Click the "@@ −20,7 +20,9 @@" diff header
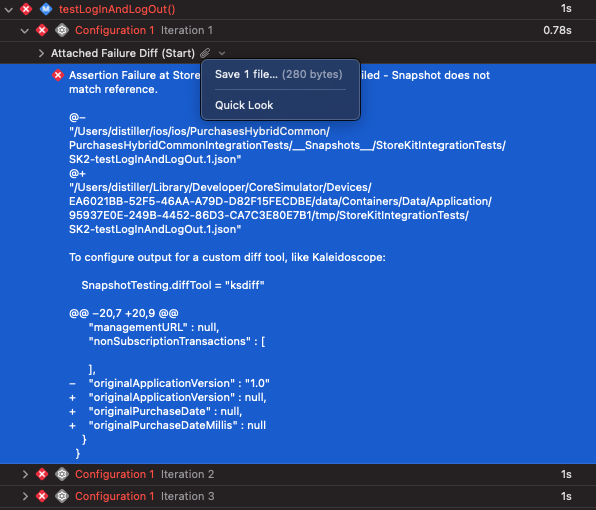 [124, 313]
